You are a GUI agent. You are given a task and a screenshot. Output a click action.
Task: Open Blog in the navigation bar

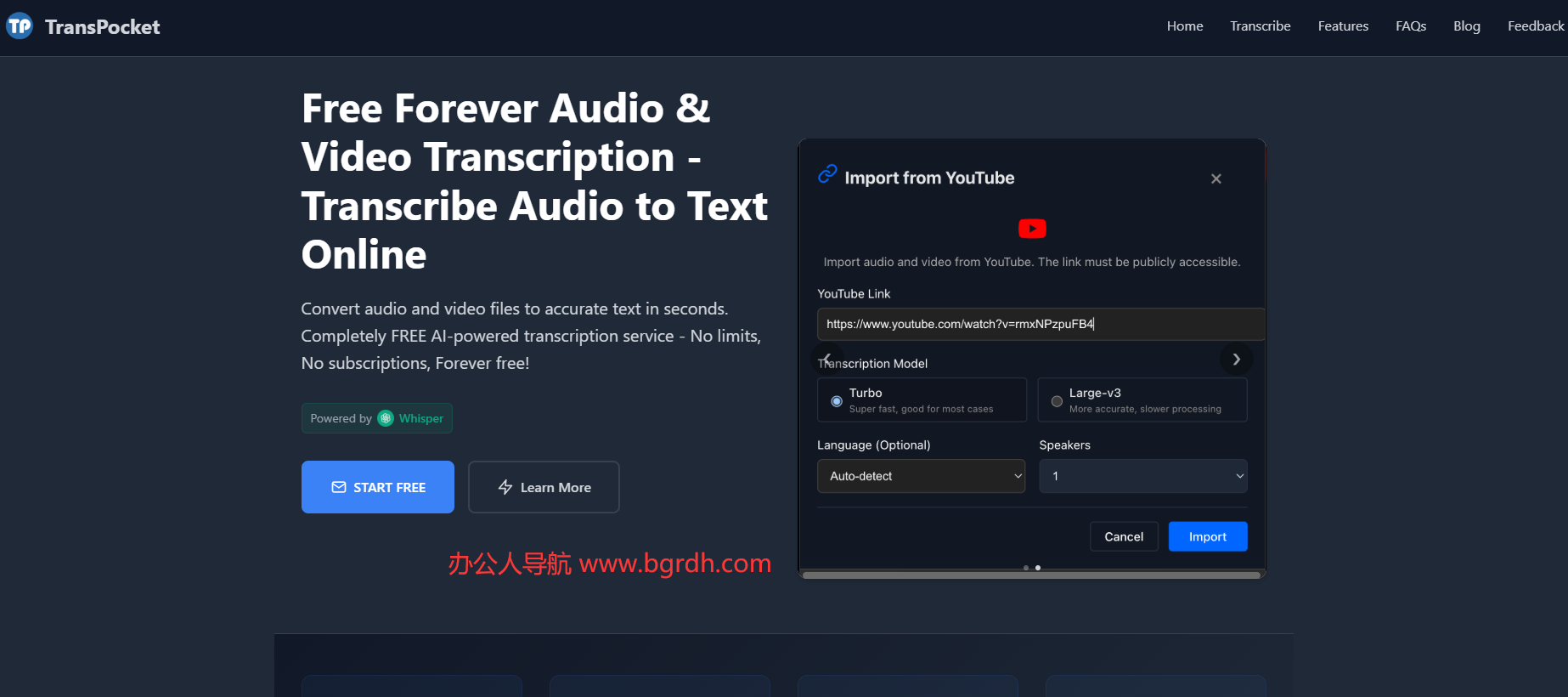click(1467, 26)
